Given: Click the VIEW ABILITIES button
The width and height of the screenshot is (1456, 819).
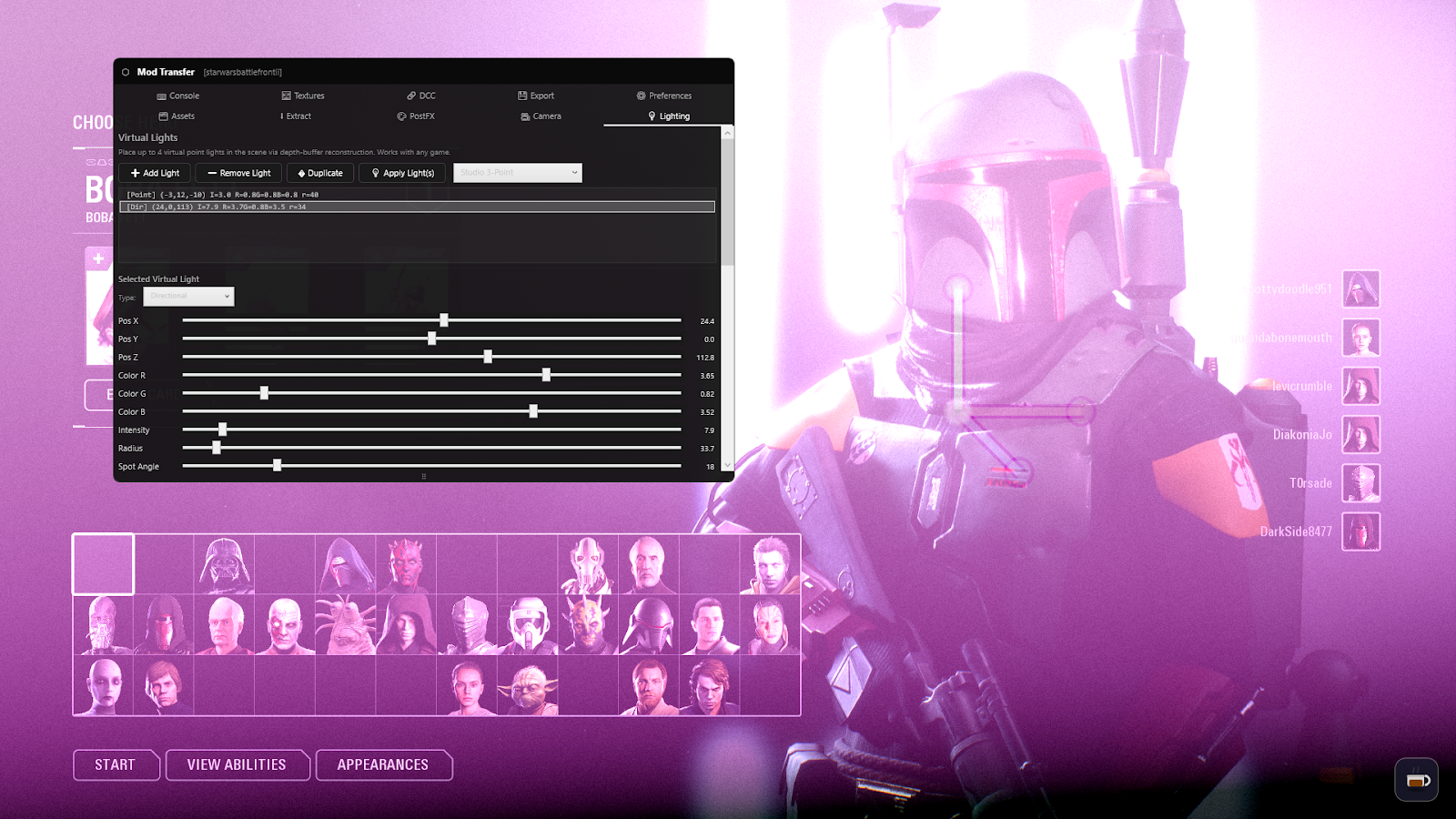Looking at the screenshot, I should pyautogui.click(x=238, y=764).
